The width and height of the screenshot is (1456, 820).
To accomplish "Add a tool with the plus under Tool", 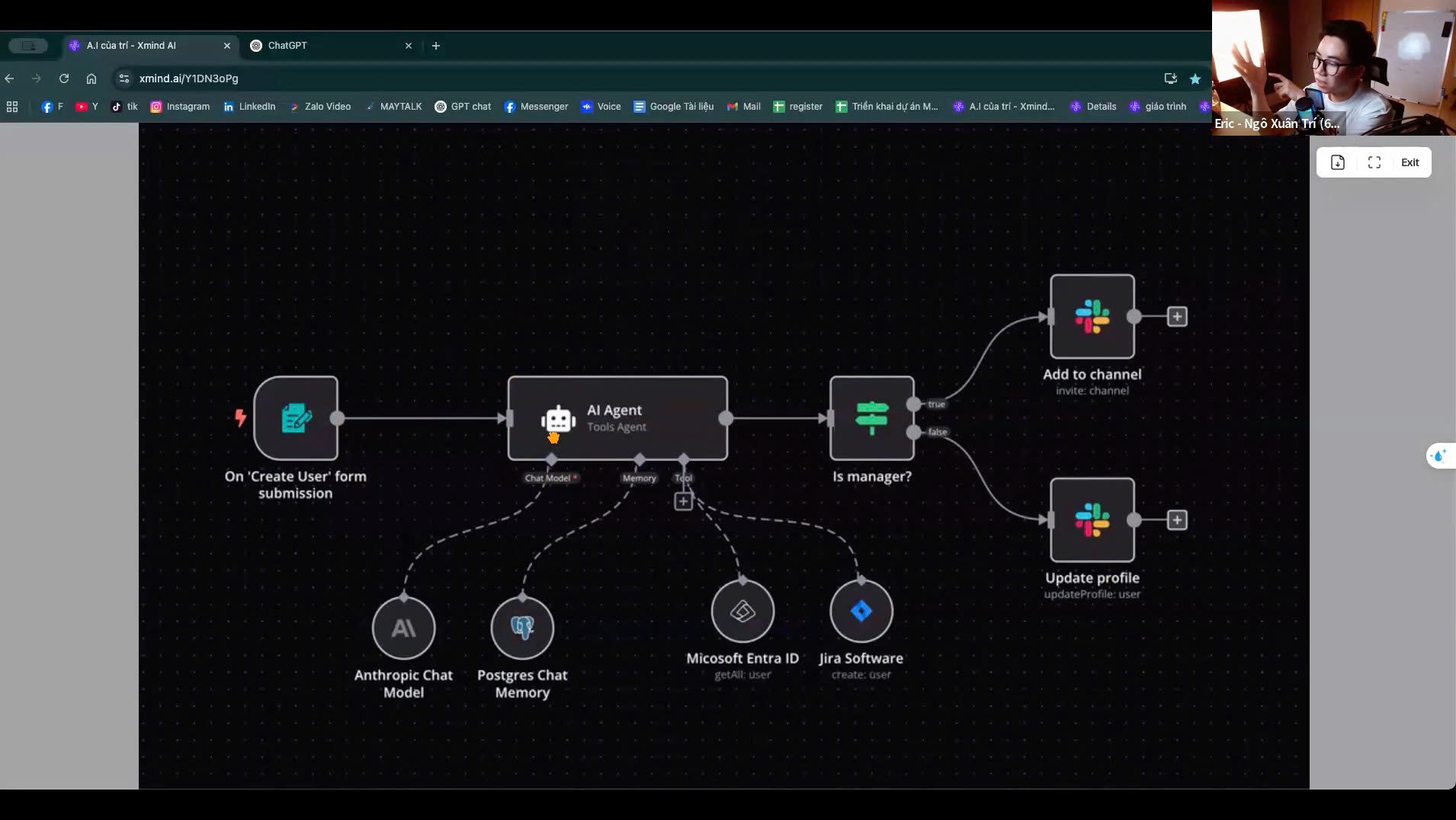I will 683,501.
